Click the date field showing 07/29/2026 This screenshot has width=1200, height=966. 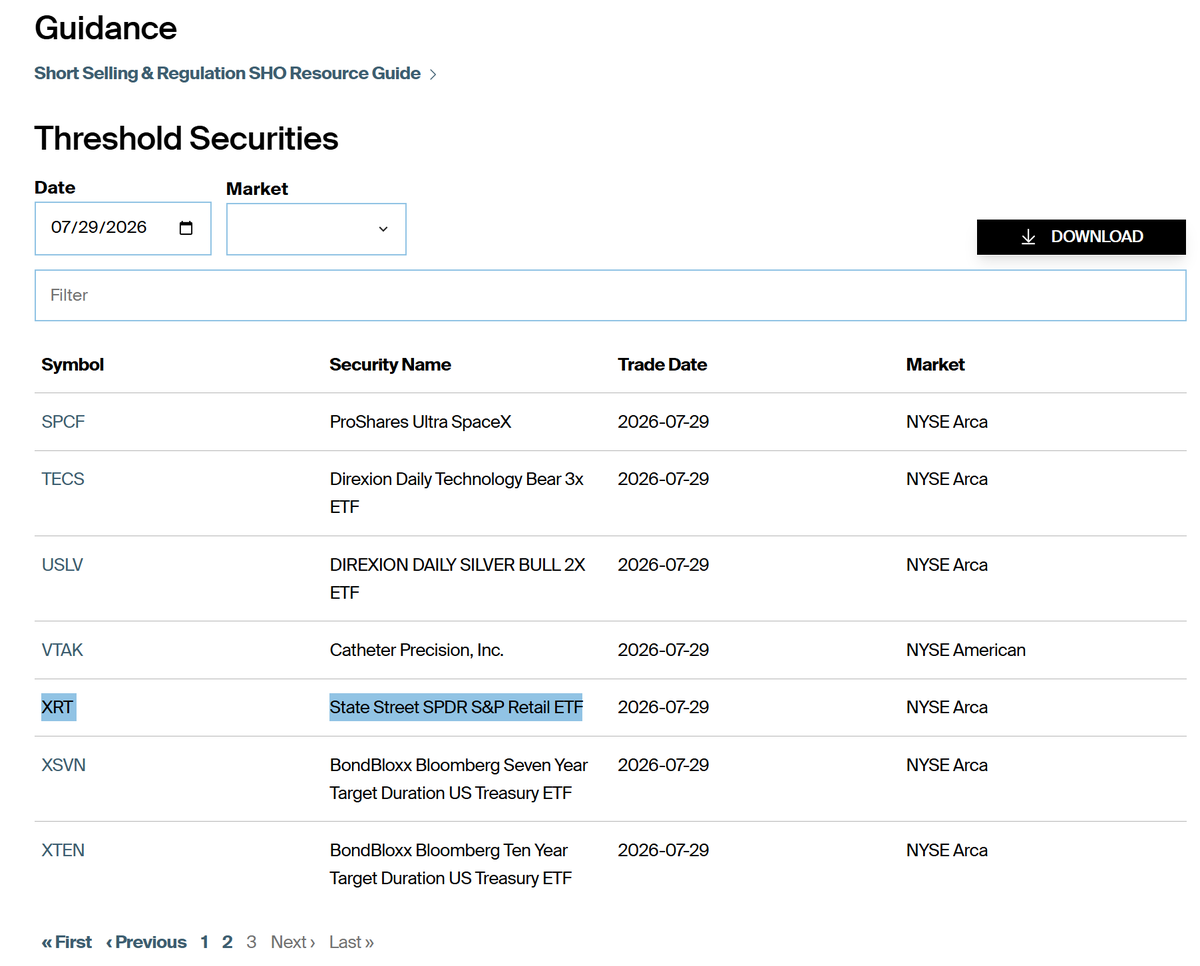(123, 228)
